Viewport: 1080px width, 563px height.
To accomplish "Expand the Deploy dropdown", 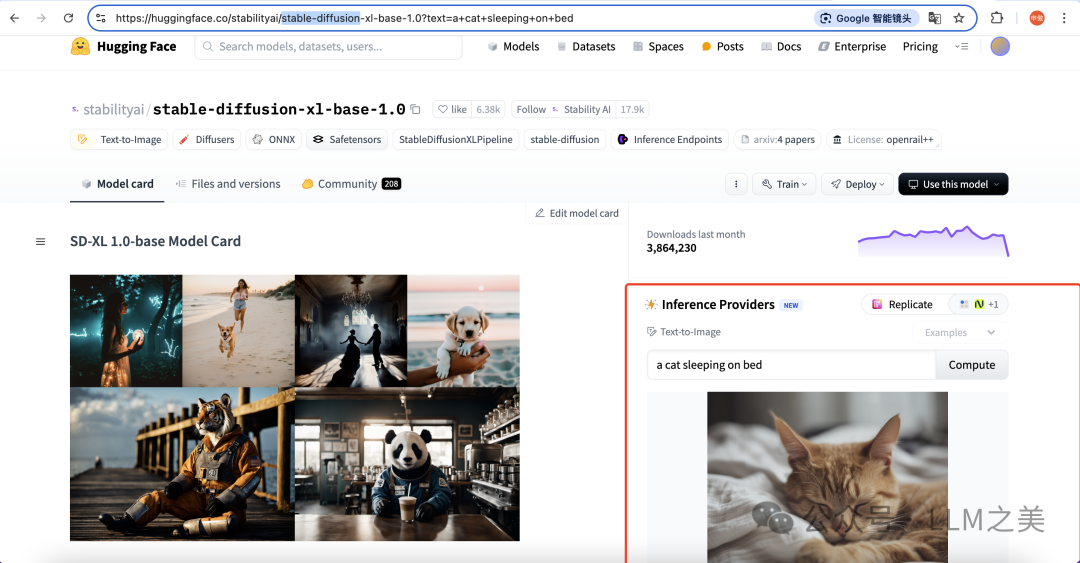I will (858, 184).
